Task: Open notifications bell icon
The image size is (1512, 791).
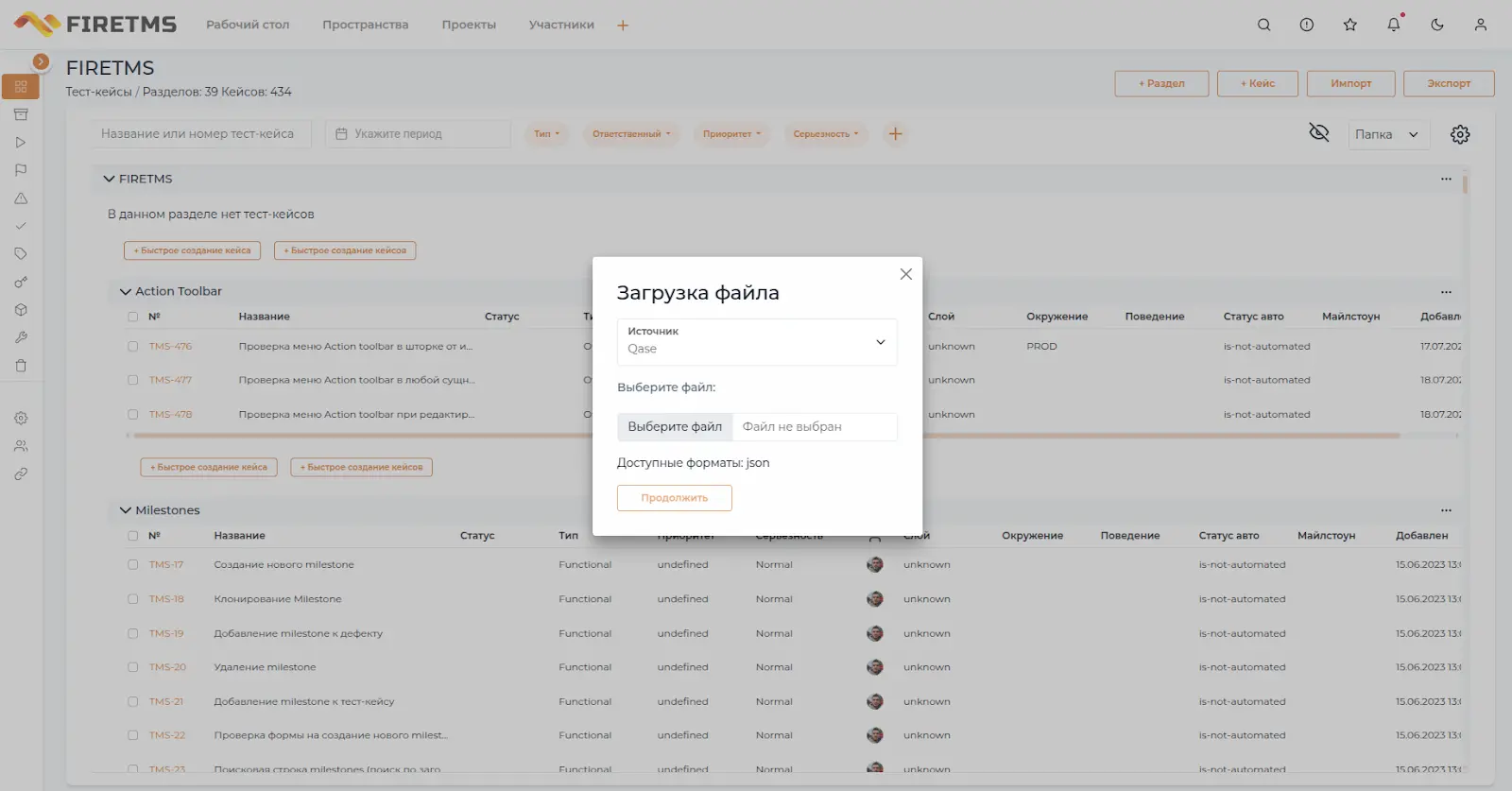Action: [1394, 25]
